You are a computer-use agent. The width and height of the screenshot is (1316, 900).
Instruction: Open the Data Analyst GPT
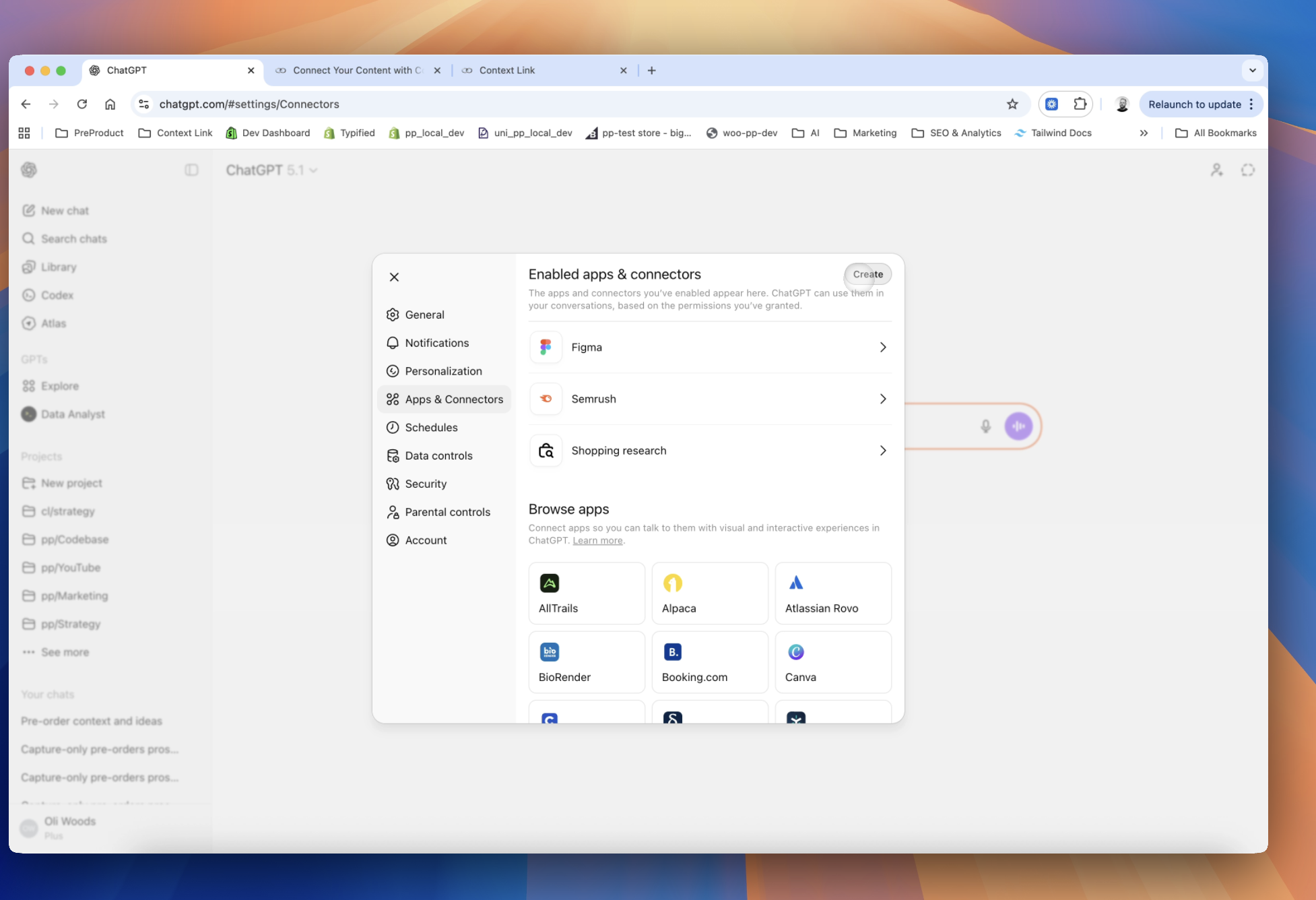[73, 414]
